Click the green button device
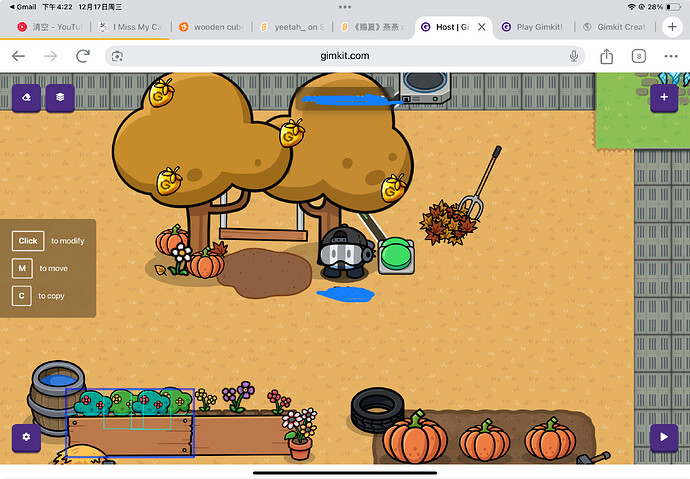The image size is (690, 479). click(x=394, y=255)
